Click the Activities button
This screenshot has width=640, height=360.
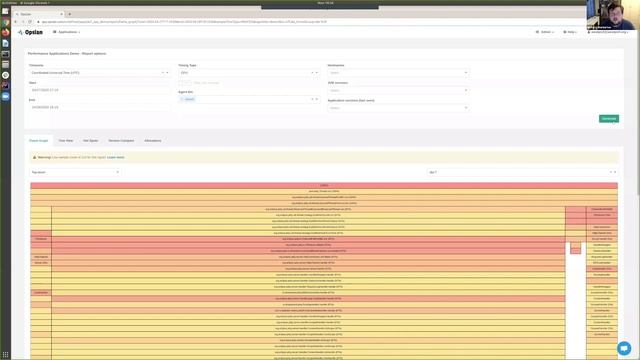(9, 2)
